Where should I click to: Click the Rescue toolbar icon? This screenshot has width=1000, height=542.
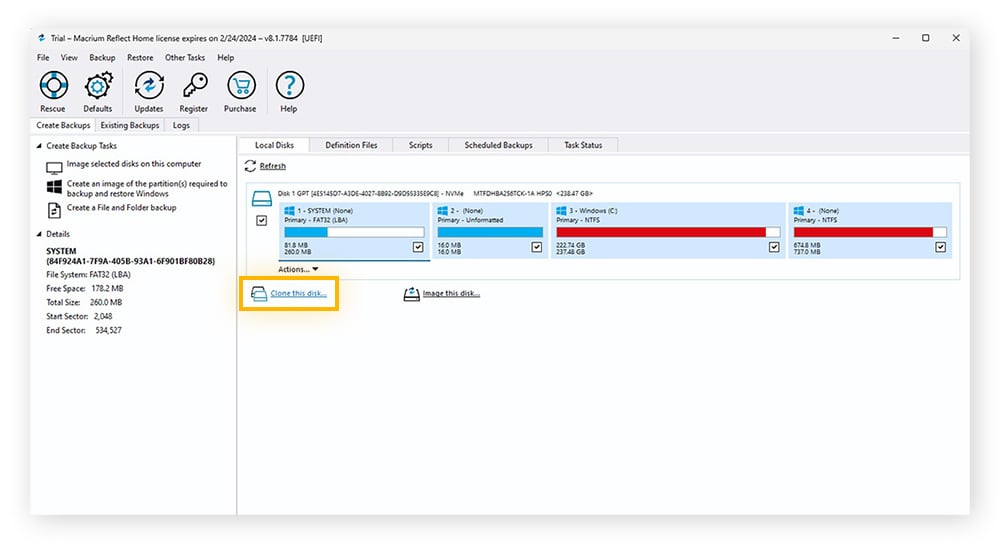click(53, 86)
